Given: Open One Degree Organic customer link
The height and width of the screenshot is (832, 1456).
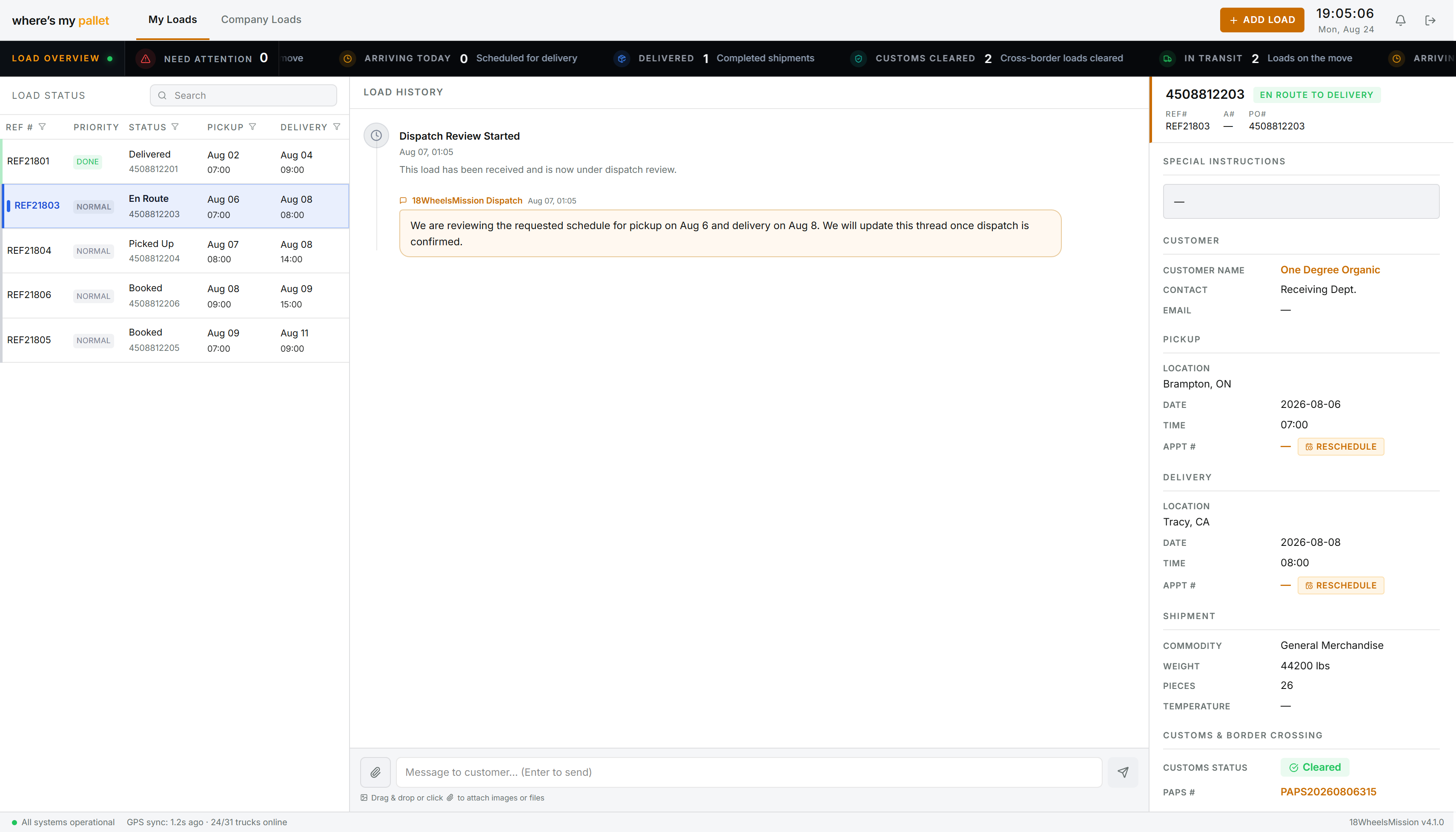Looking at the screenshot, I should [x=1330, y=270].
